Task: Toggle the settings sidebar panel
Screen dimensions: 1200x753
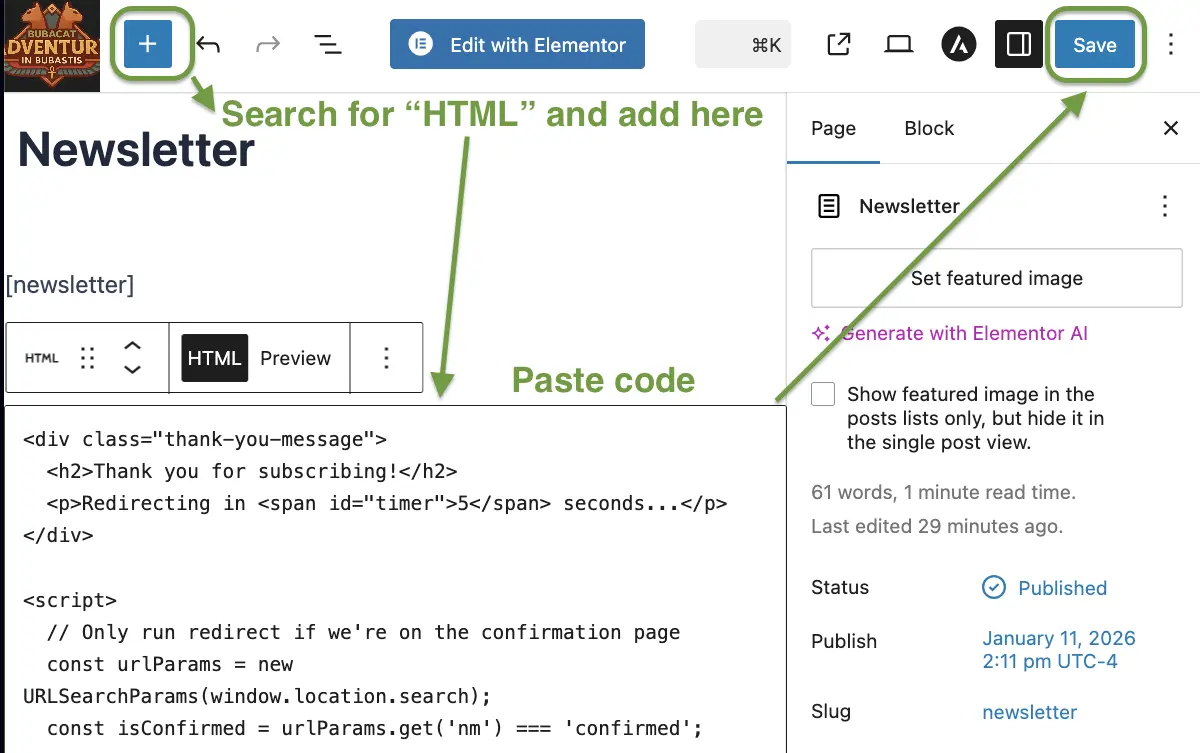Action: [1018, 44]
